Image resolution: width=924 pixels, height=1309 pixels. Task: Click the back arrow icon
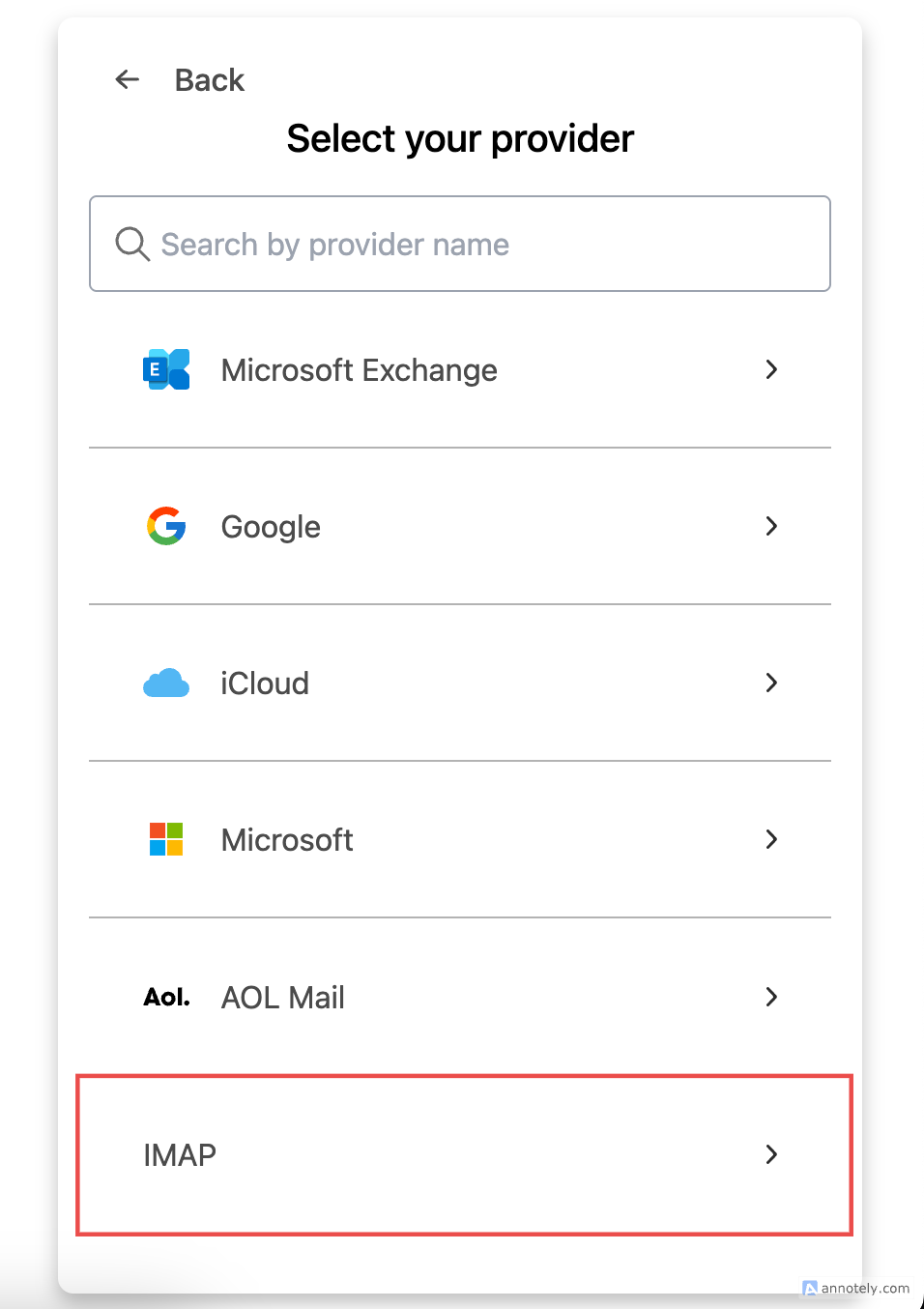pos(128,79)
